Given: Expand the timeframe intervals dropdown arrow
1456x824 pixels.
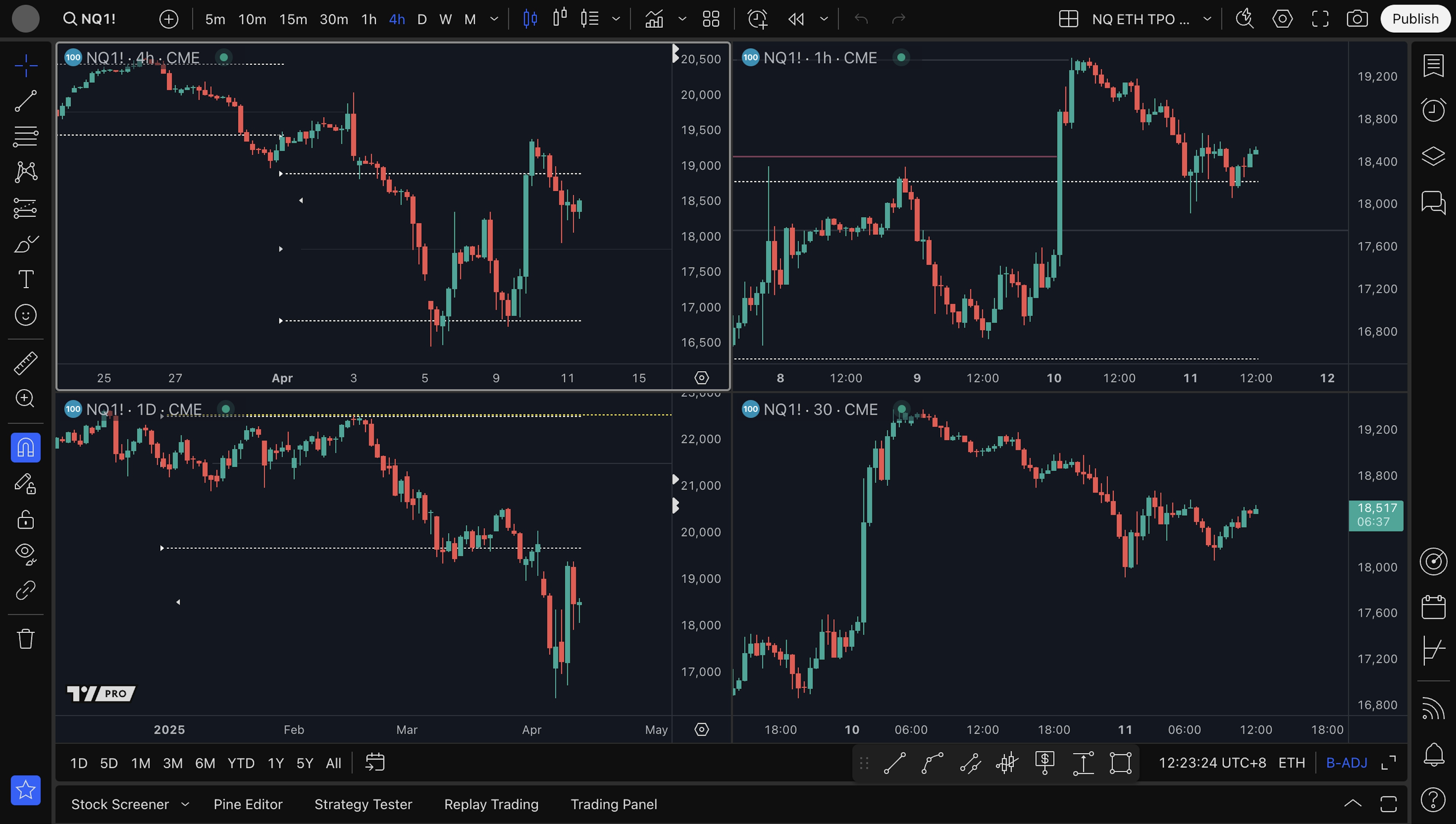Looking at the screenshot, I should [494, 19].
